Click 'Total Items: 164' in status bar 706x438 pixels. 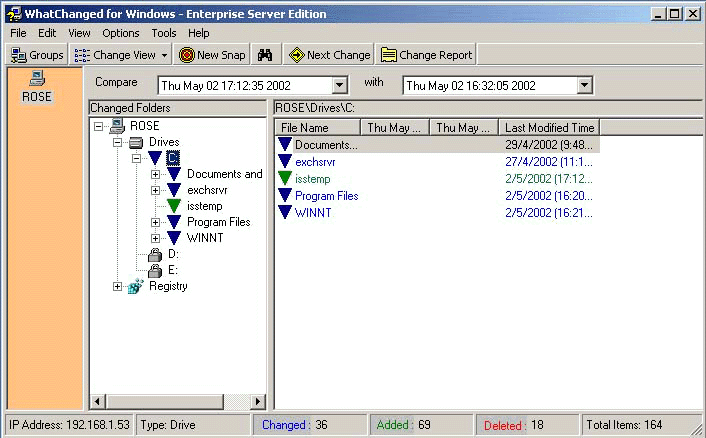click(624, 425)
